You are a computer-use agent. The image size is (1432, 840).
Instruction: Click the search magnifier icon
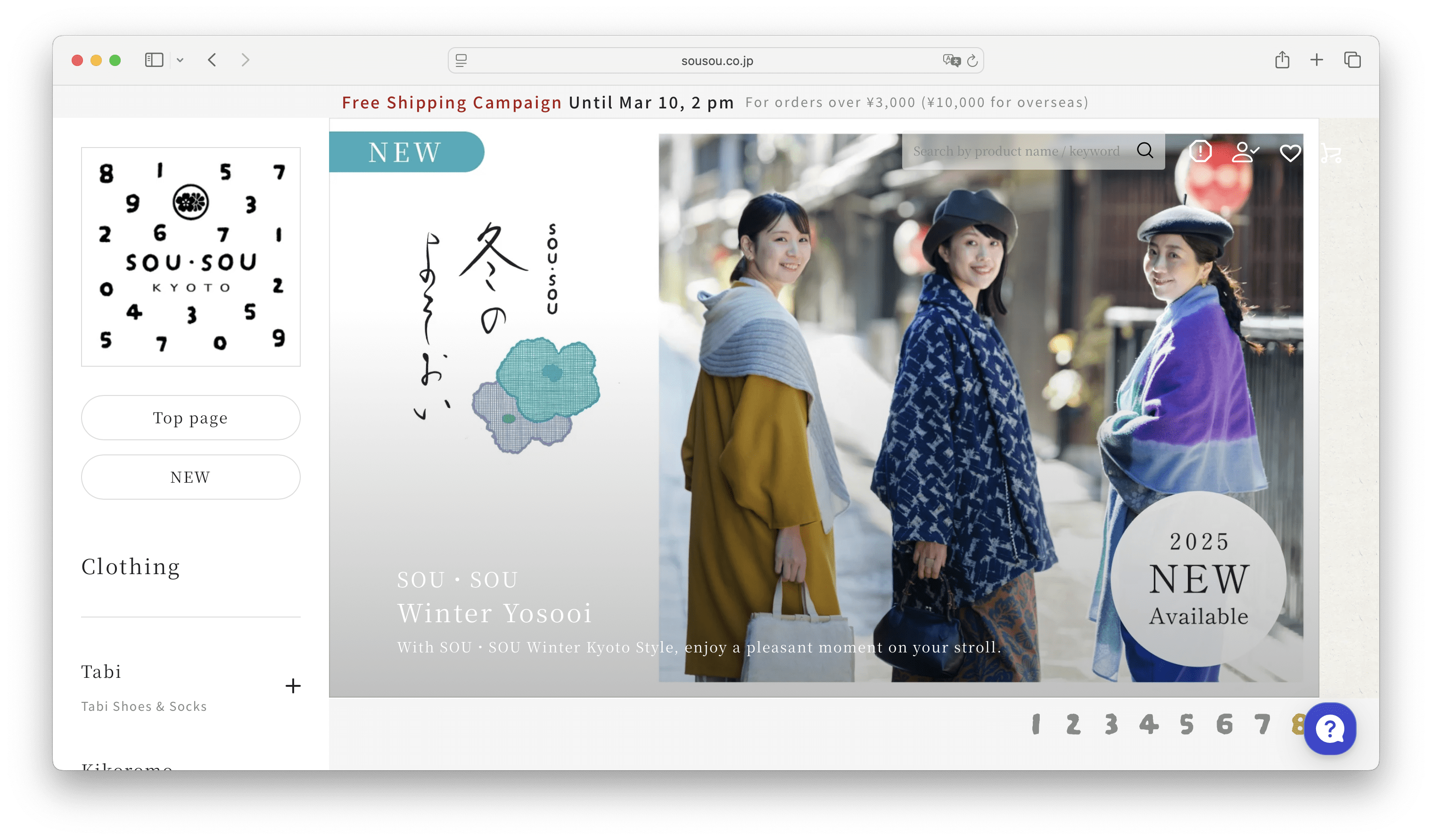[x=1144, y=151]
